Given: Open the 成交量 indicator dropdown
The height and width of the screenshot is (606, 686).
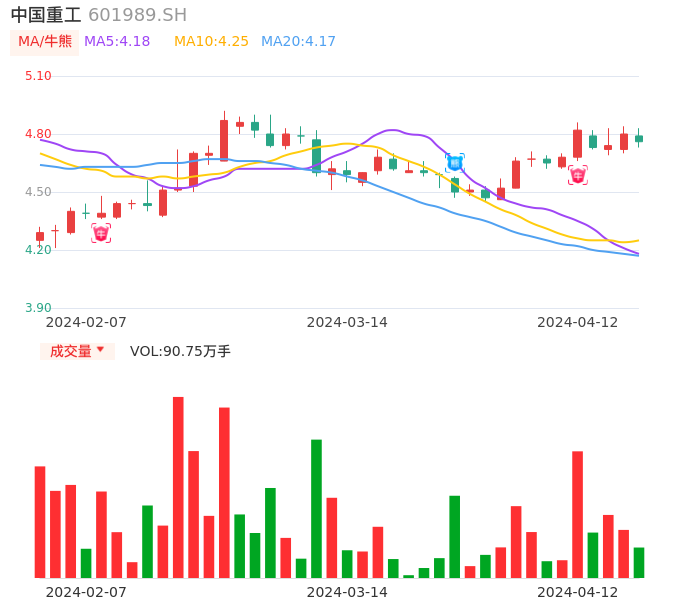Looking at the screenshot, I should (78, 351).
